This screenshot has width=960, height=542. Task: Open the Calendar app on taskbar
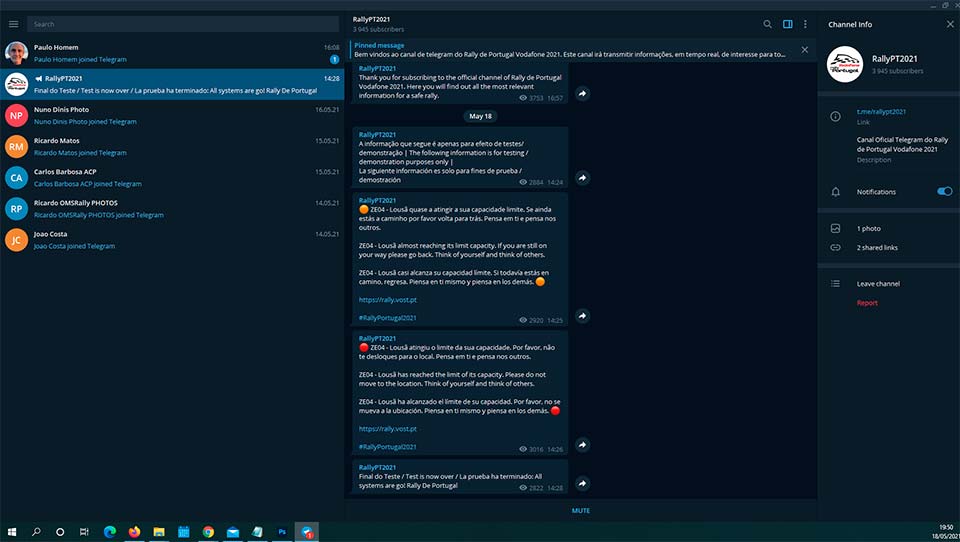point(183,532)
